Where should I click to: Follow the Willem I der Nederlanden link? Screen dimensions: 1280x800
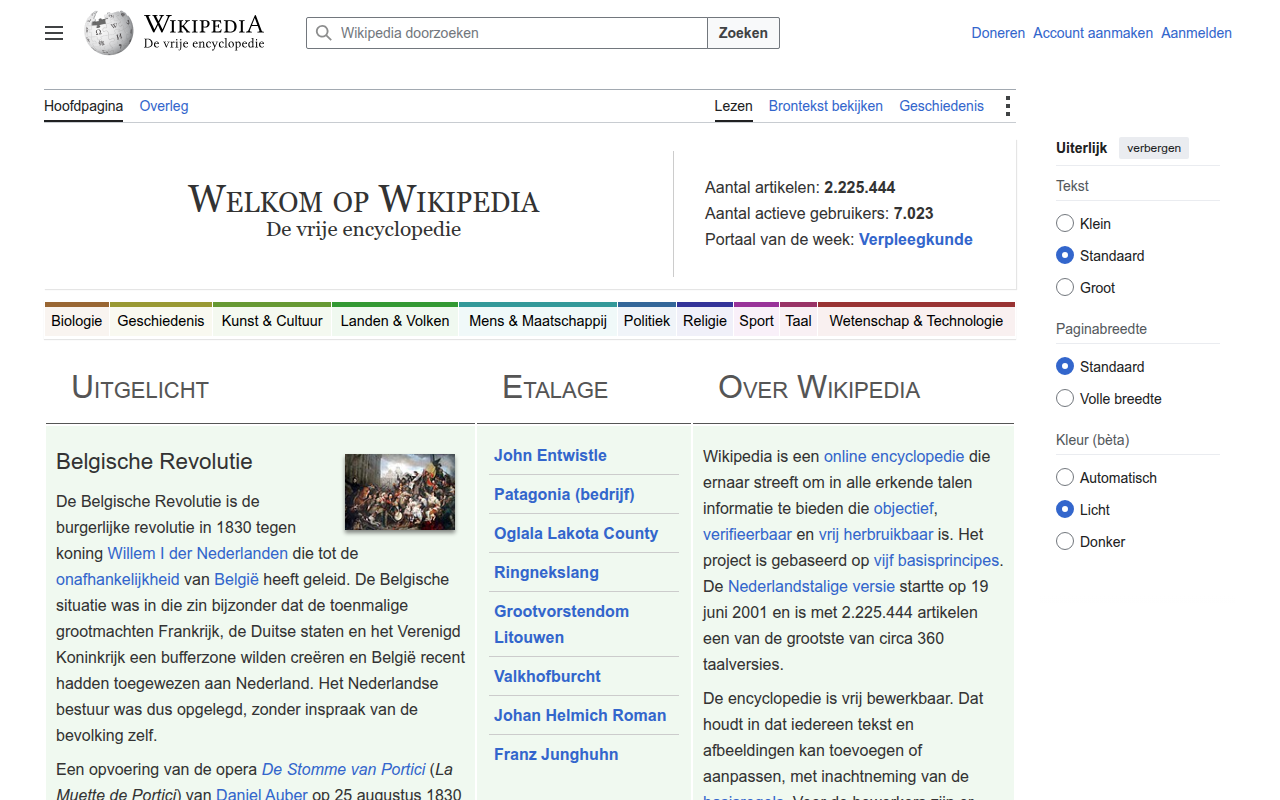coord(198,554)
